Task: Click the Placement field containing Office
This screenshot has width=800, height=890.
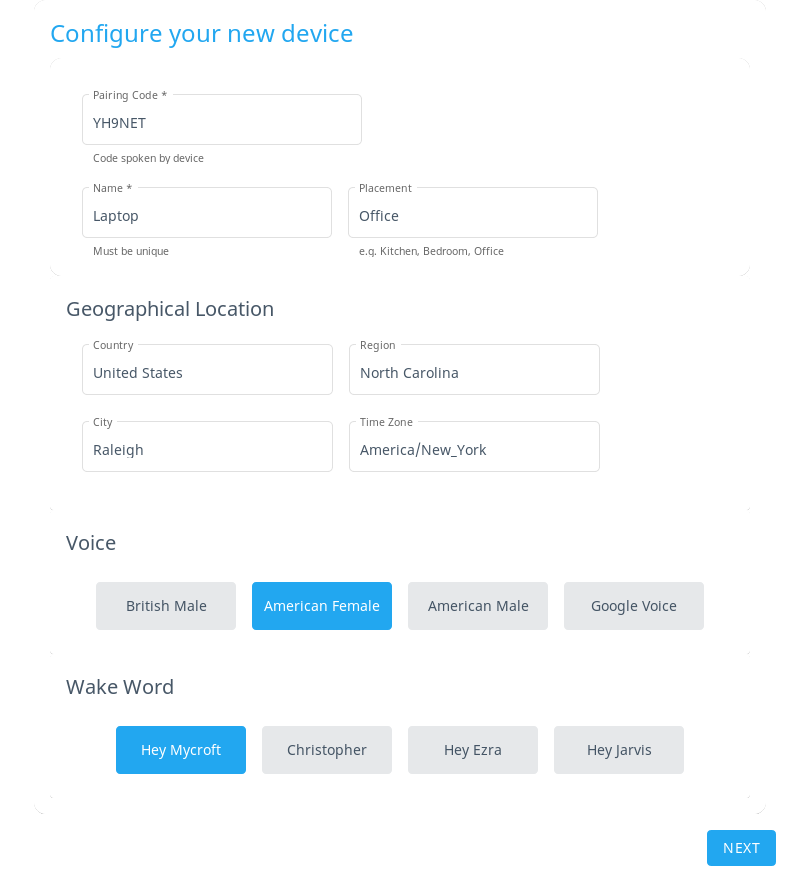Action: coord(472,215)
